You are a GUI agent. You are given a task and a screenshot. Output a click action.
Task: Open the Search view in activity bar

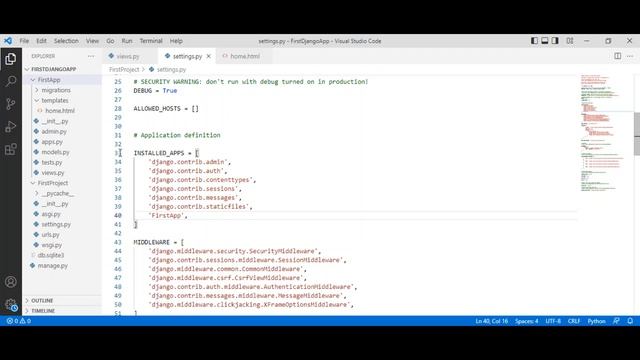[x=11, y=81]
